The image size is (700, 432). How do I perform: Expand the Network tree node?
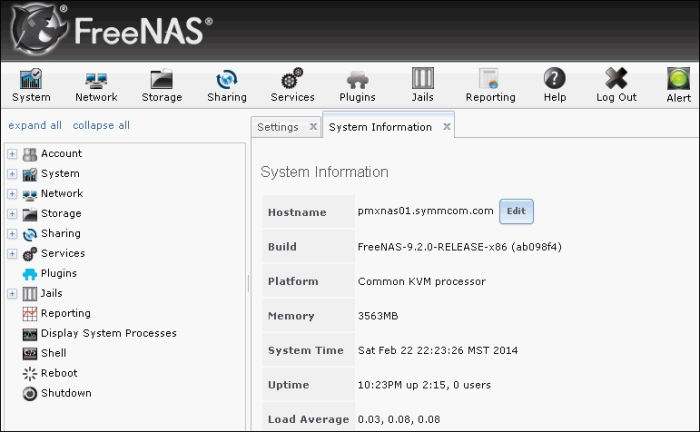(12, 194)
